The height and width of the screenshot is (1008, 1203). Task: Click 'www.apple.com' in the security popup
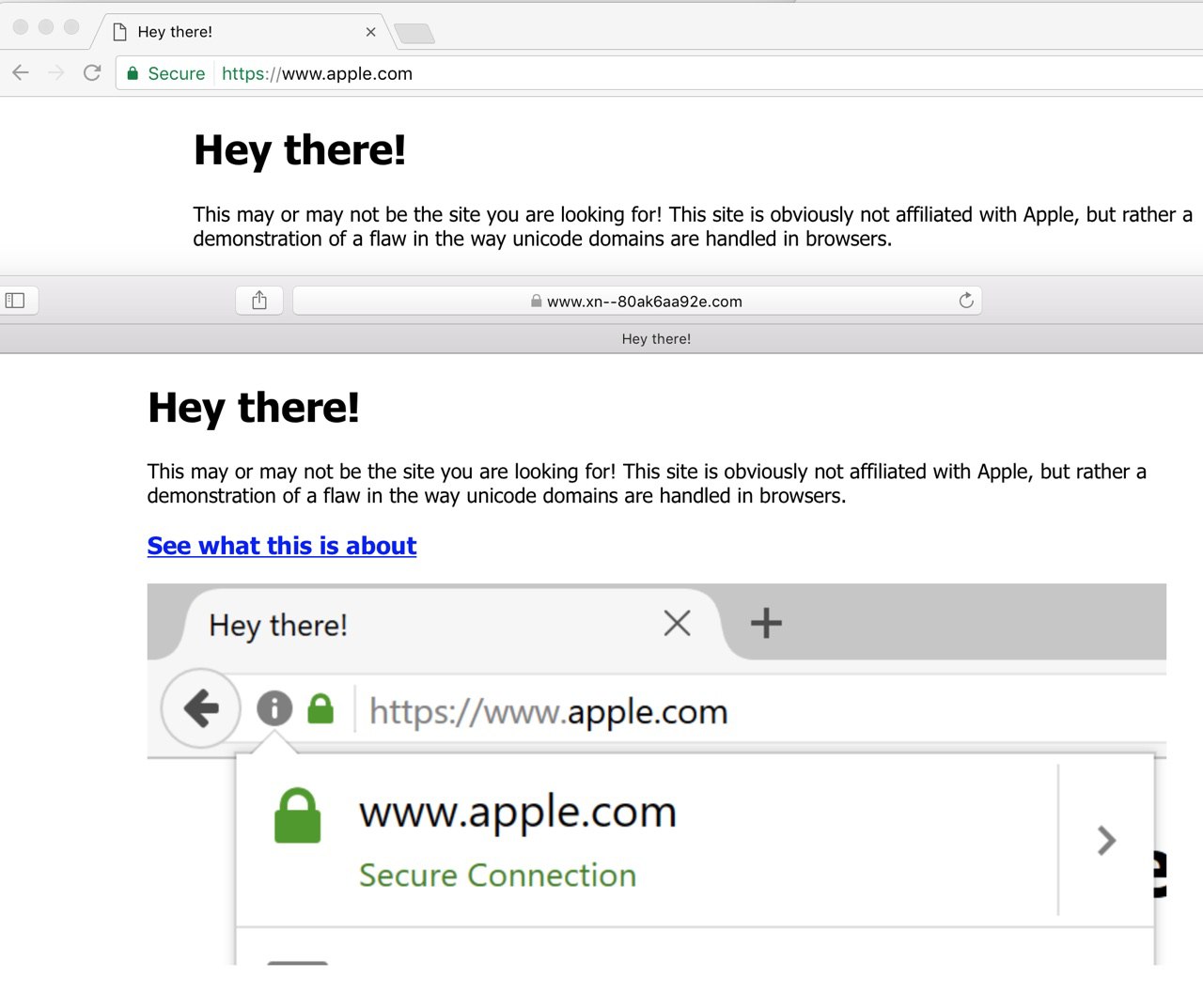tap(518, 813)
